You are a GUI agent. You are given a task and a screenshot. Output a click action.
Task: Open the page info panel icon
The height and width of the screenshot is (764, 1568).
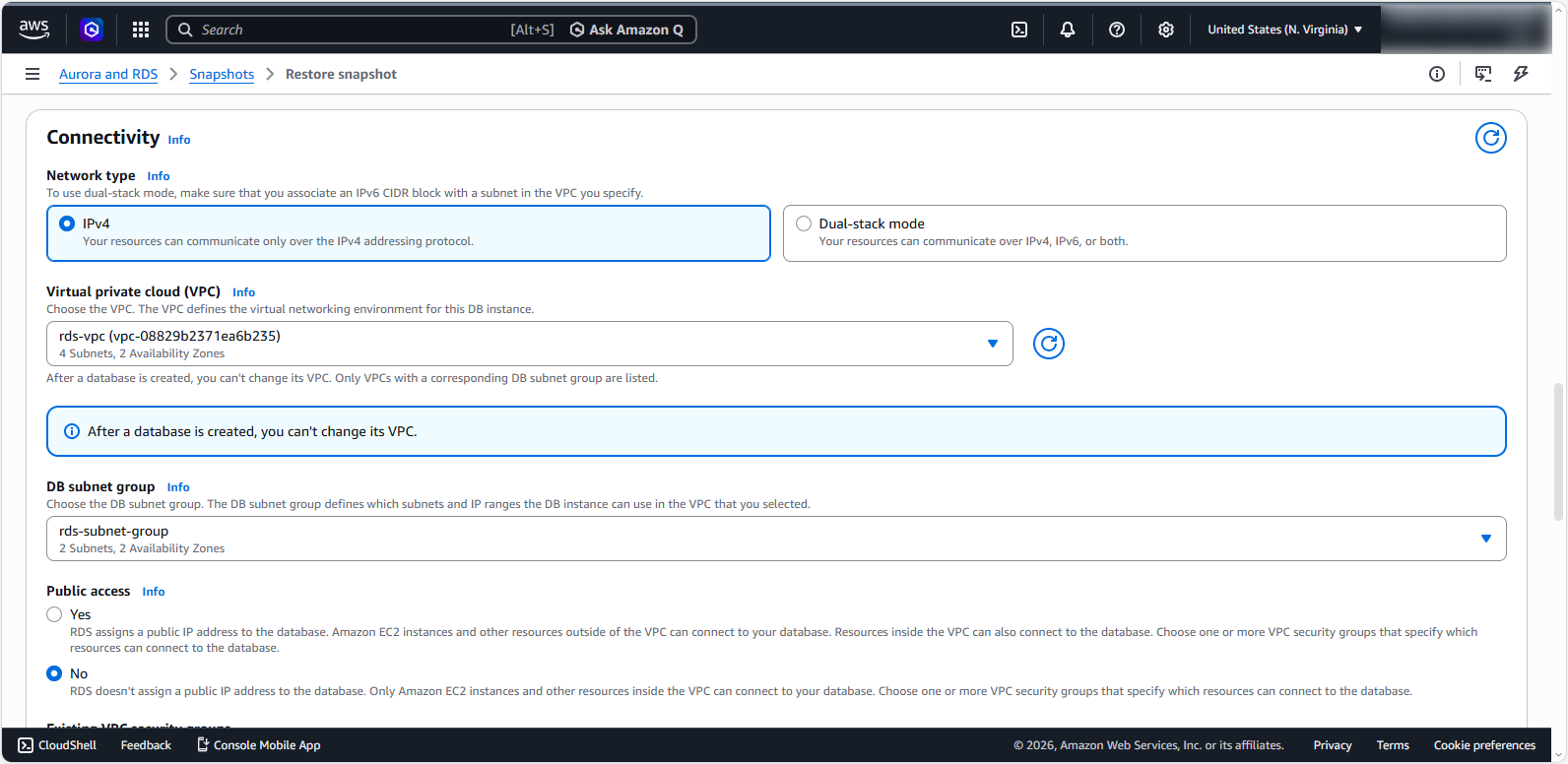[x=1437, y=74]
